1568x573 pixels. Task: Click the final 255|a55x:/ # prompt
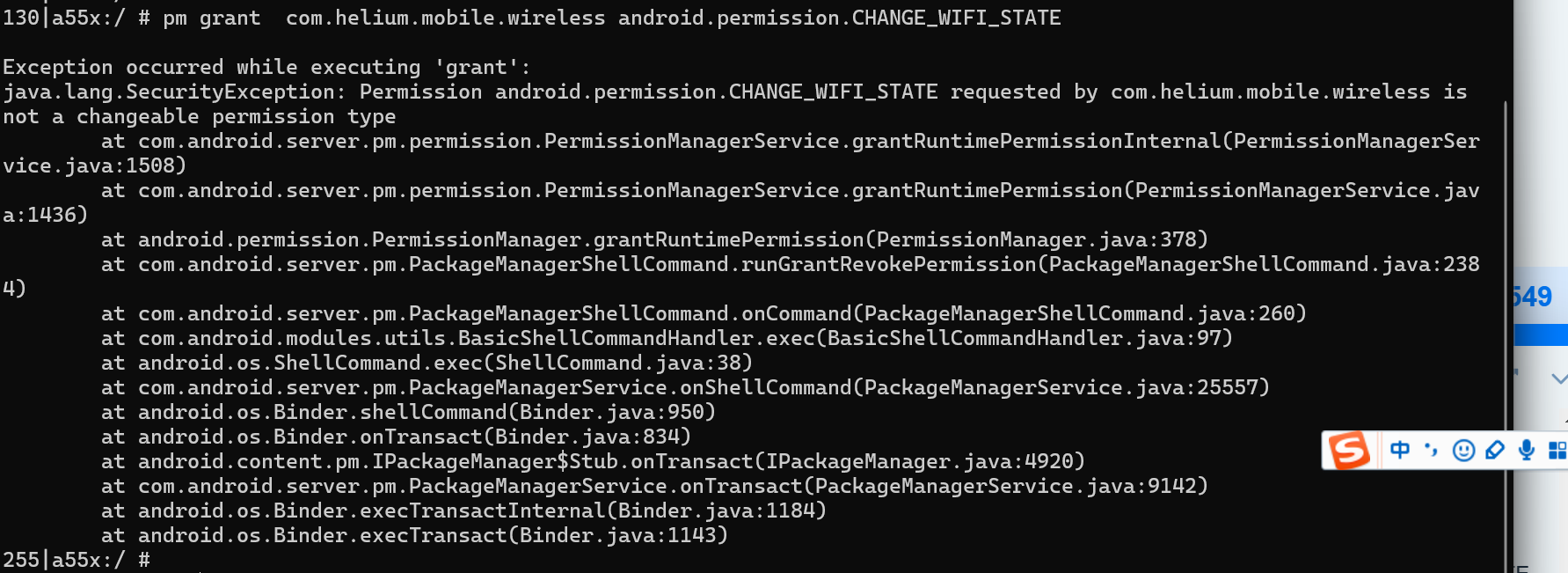pos(77,560)
